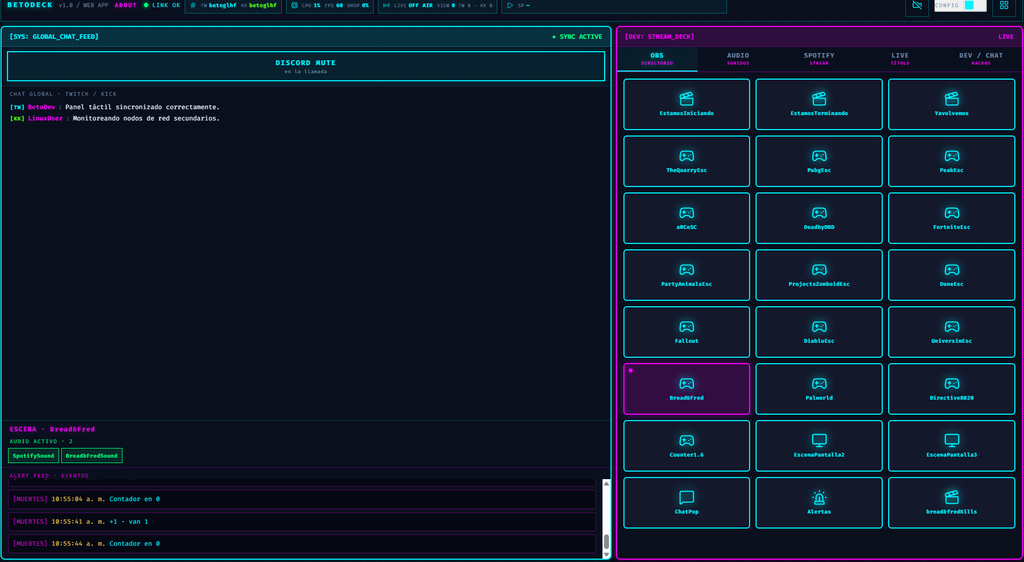Toggle Discord Mute en la llamada
Viewport: 1024px width, 562px height.
[x=306, y=66]
